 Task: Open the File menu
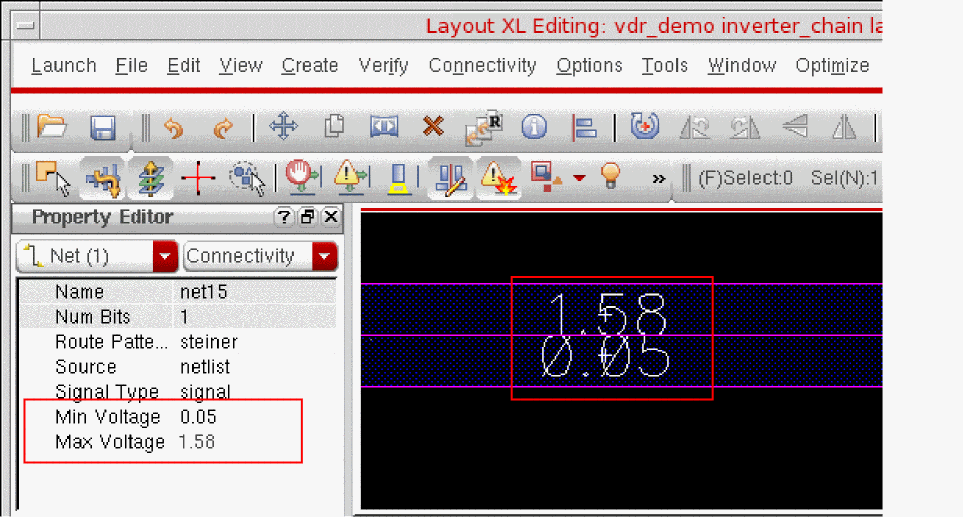click(x=131, y=66)
